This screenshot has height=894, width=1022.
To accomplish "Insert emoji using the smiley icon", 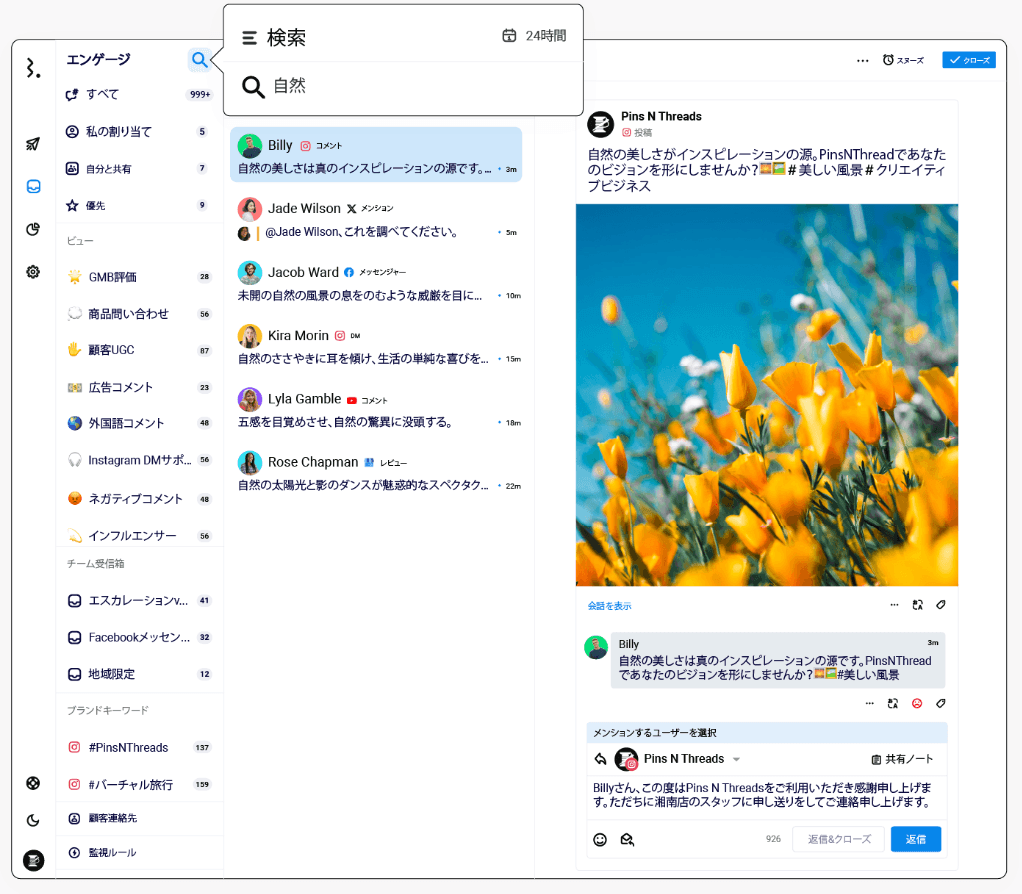I will click(600, 840).
